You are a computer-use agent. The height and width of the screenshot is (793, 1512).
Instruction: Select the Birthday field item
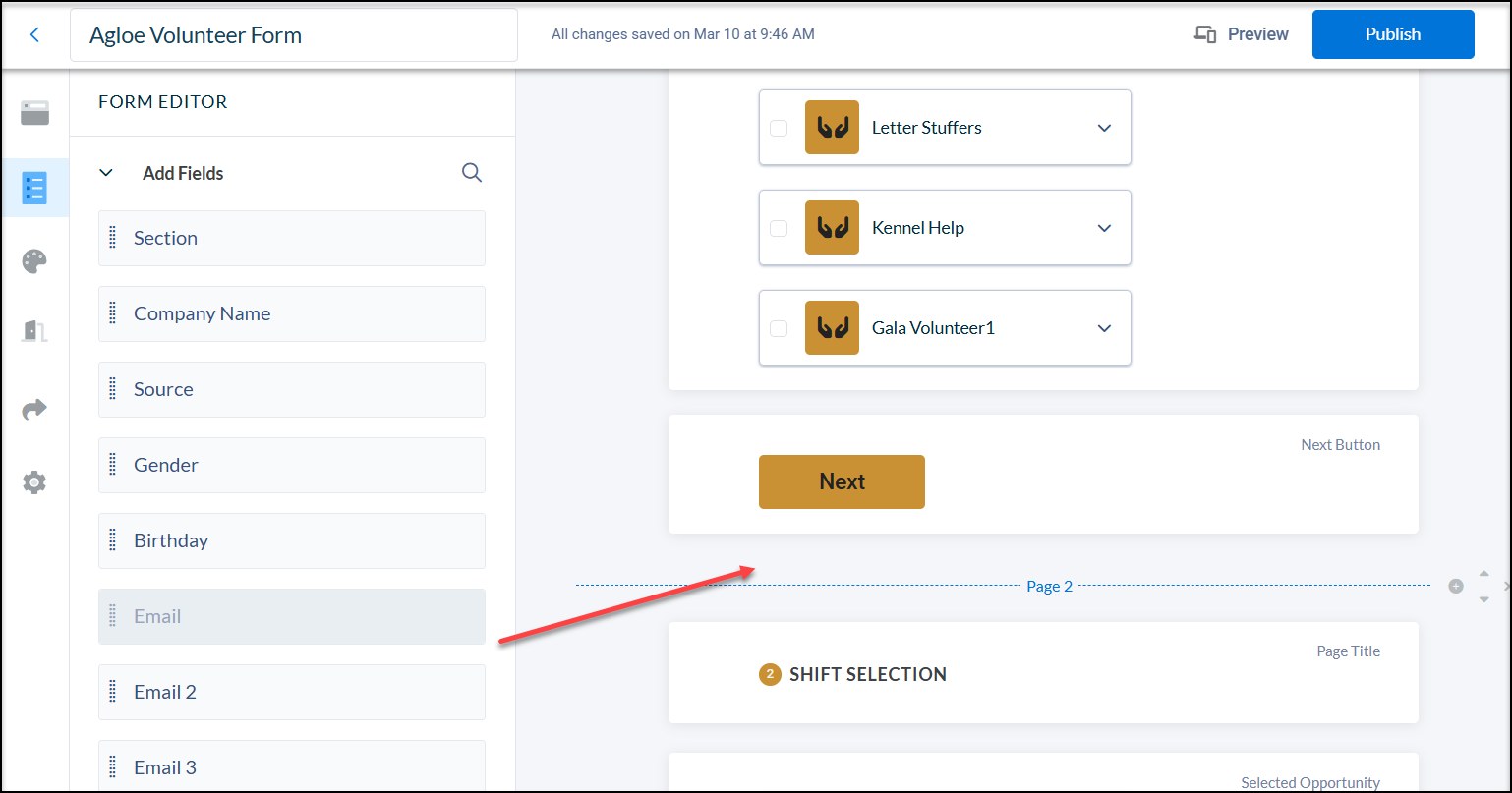pyautogui.click(x=292, y=540)
